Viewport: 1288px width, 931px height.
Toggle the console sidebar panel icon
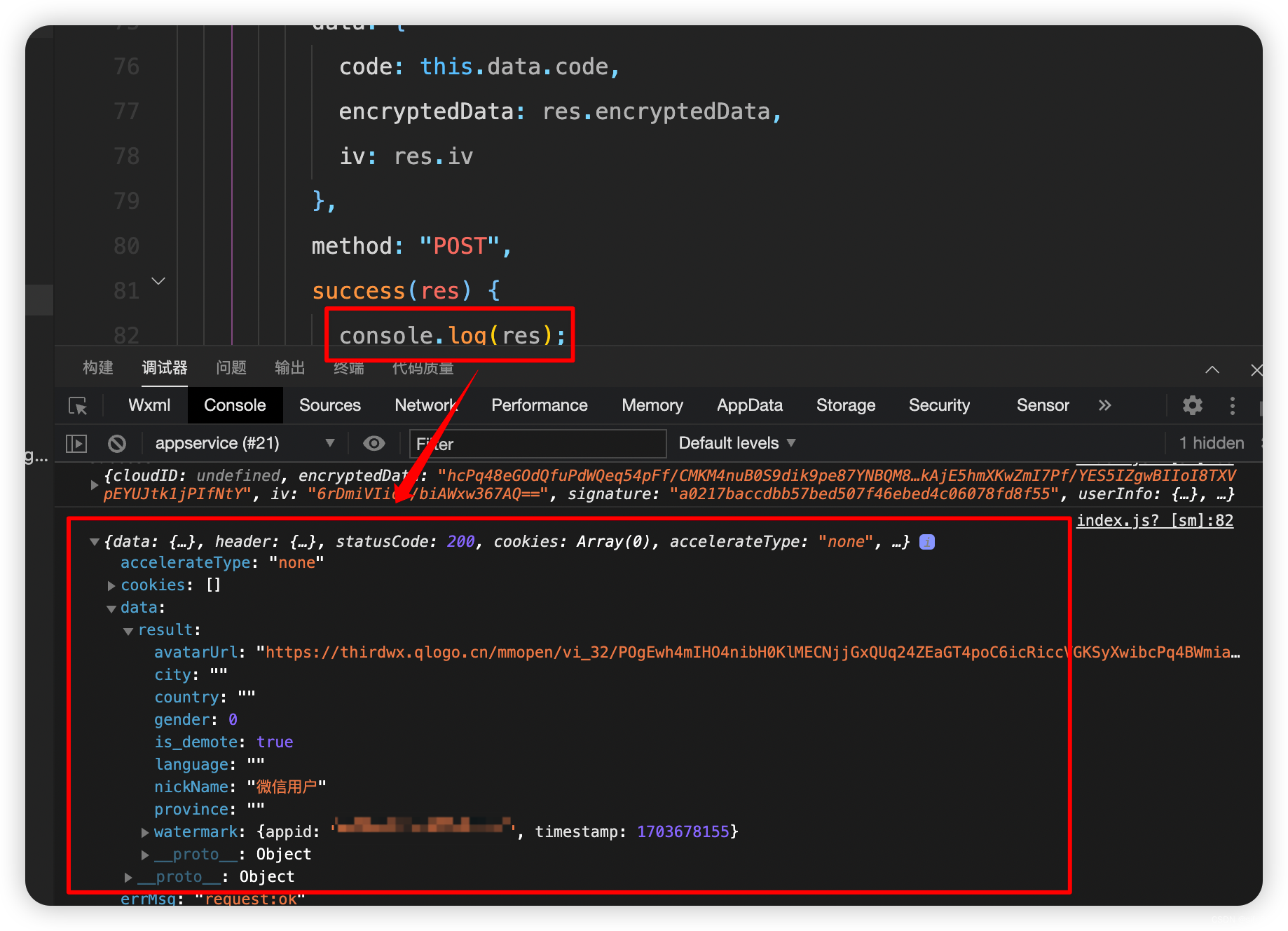click(76, 443)
